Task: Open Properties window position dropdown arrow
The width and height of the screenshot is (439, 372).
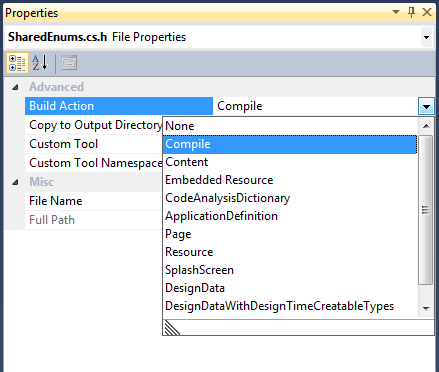Action: point(396,12)
